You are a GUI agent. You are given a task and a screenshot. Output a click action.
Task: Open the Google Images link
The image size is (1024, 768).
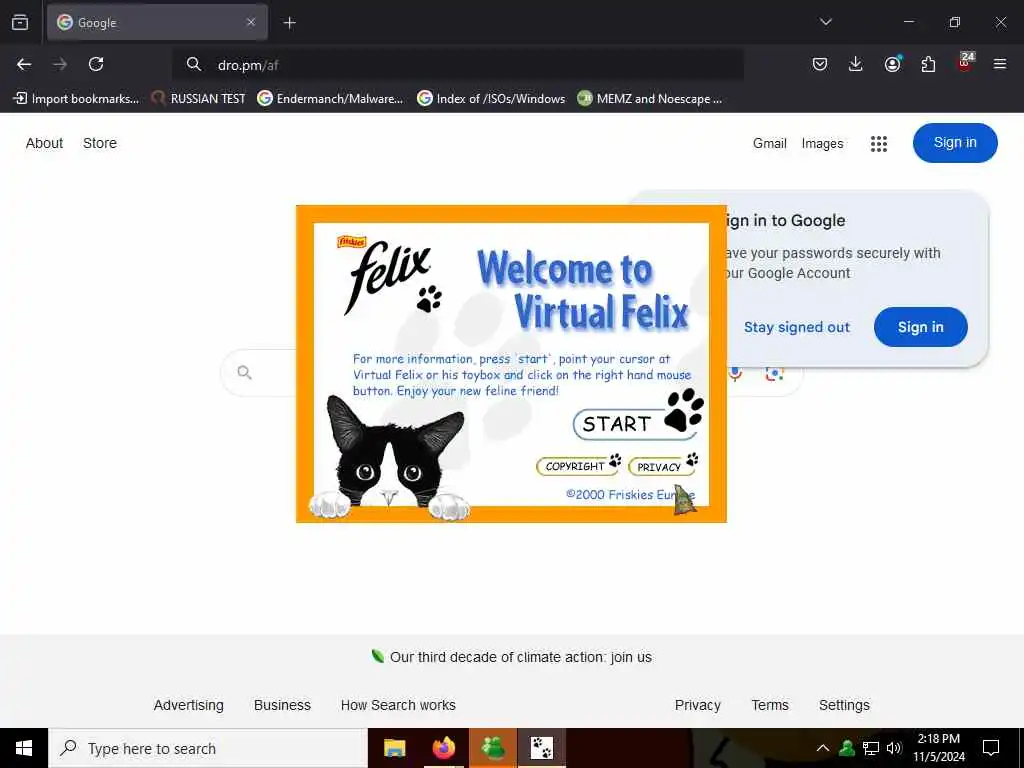(822, 143)
